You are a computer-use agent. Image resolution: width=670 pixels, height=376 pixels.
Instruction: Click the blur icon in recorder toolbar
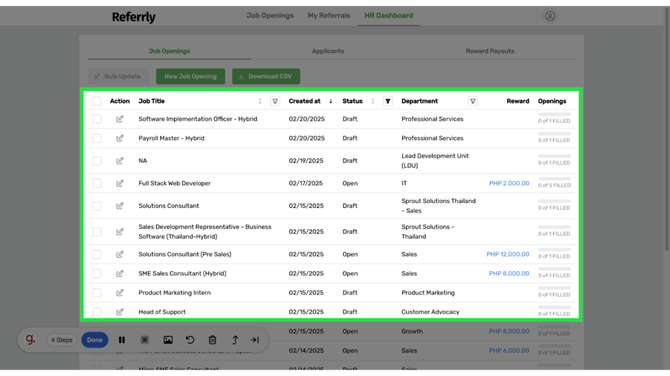coord(145,340)
